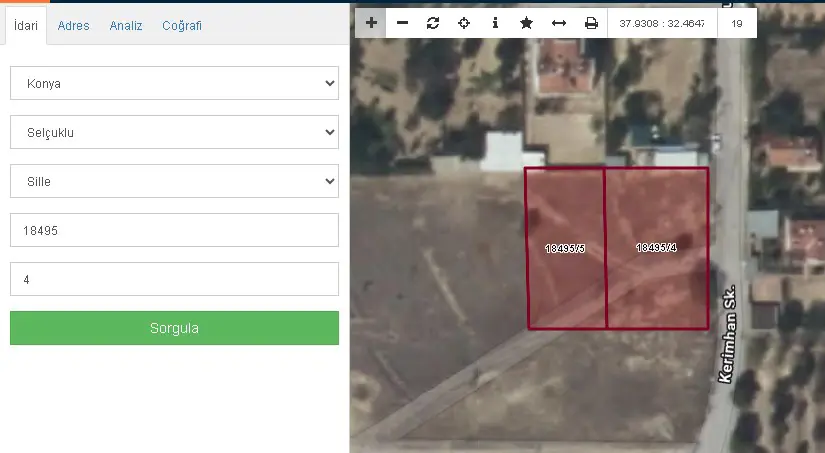
Task: Click the zoom level value 19
Action: (x=737, y=23)
